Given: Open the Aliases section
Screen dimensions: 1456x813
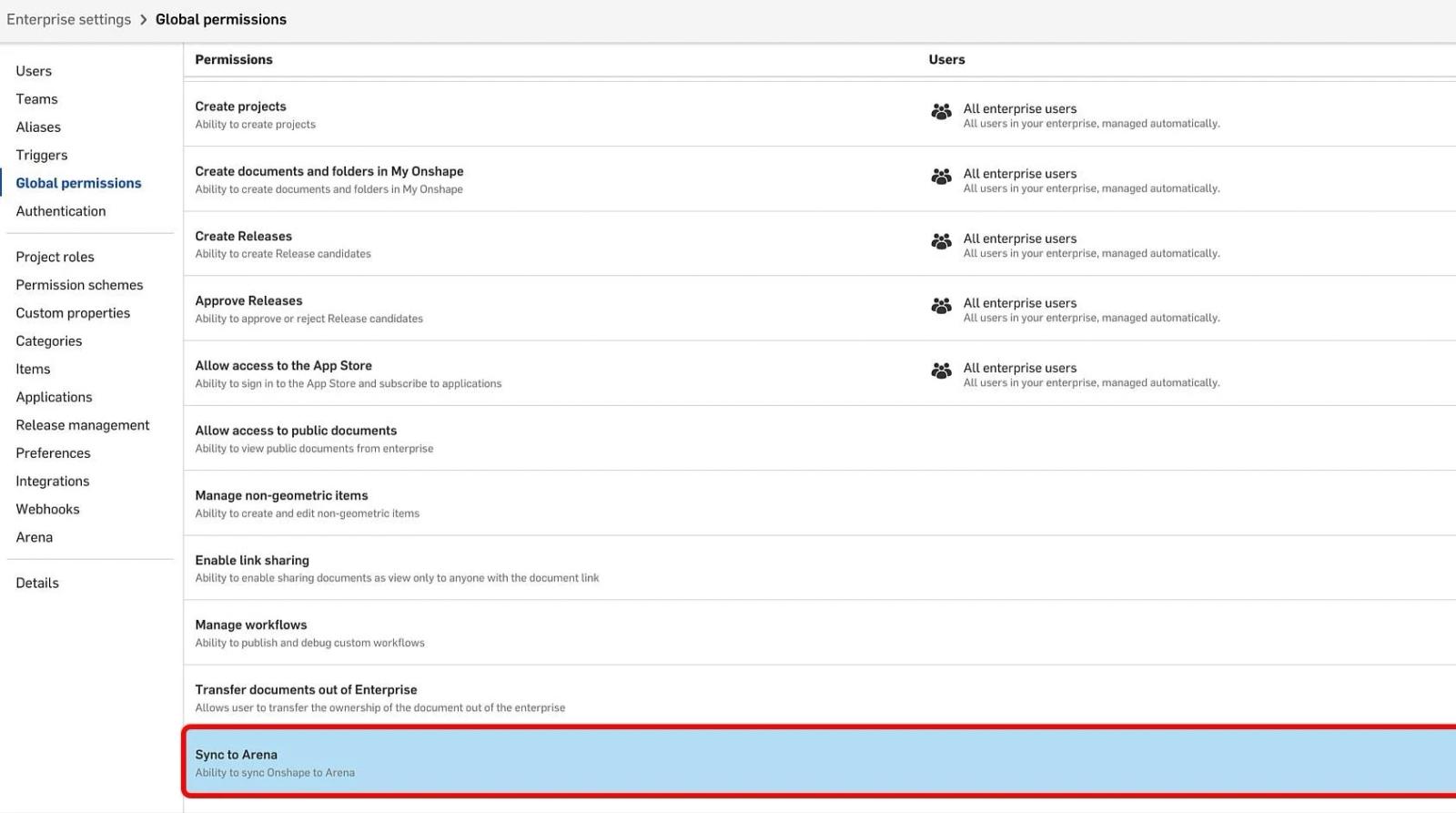Looking at the screenshot, I should coord(38,127).
